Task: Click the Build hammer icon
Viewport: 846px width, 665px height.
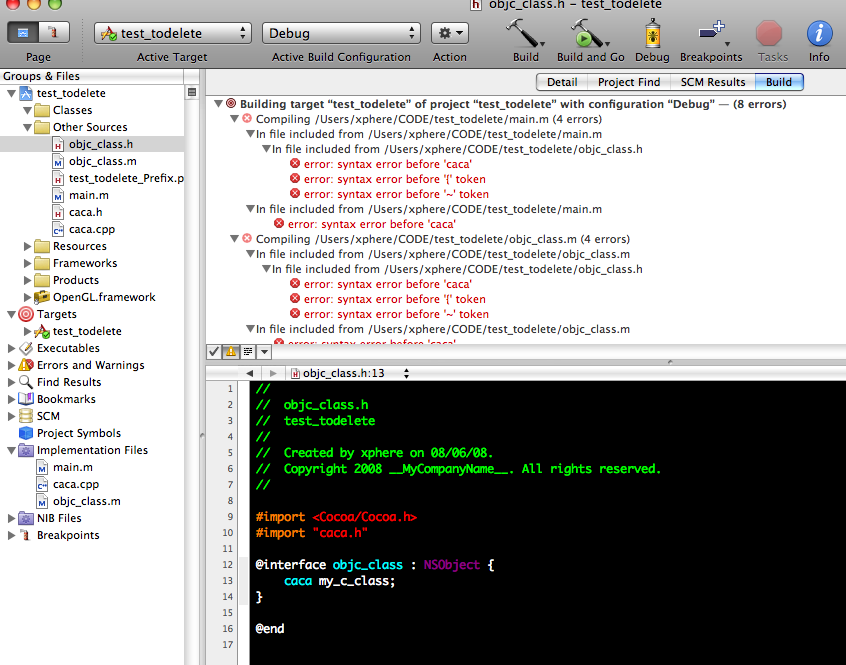Action: 523,33
